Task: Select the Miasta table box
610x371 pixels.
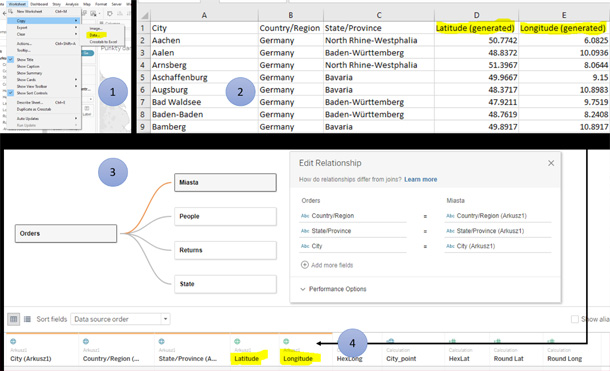Action: click(225, 182)
